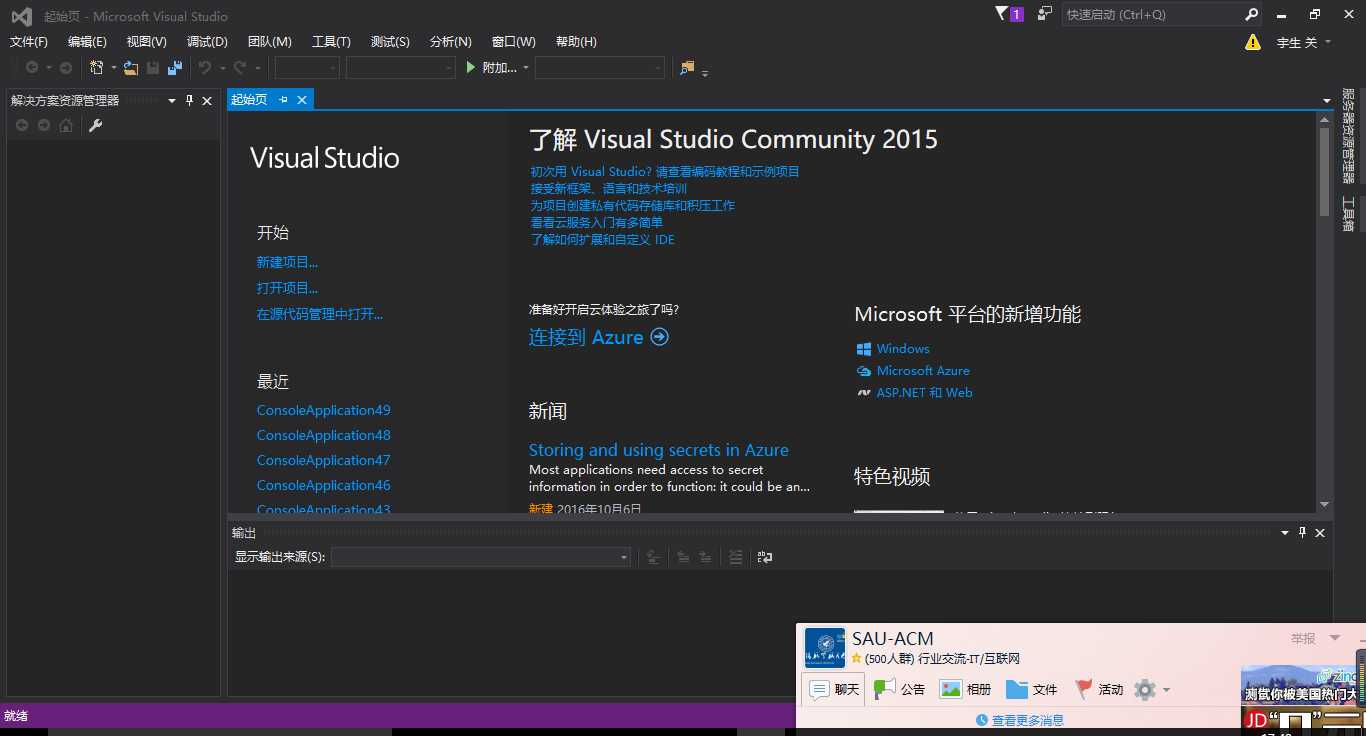
Task: Click Clear All icon in Output panel
Action: pyautogui.click(x=736, y=557)
